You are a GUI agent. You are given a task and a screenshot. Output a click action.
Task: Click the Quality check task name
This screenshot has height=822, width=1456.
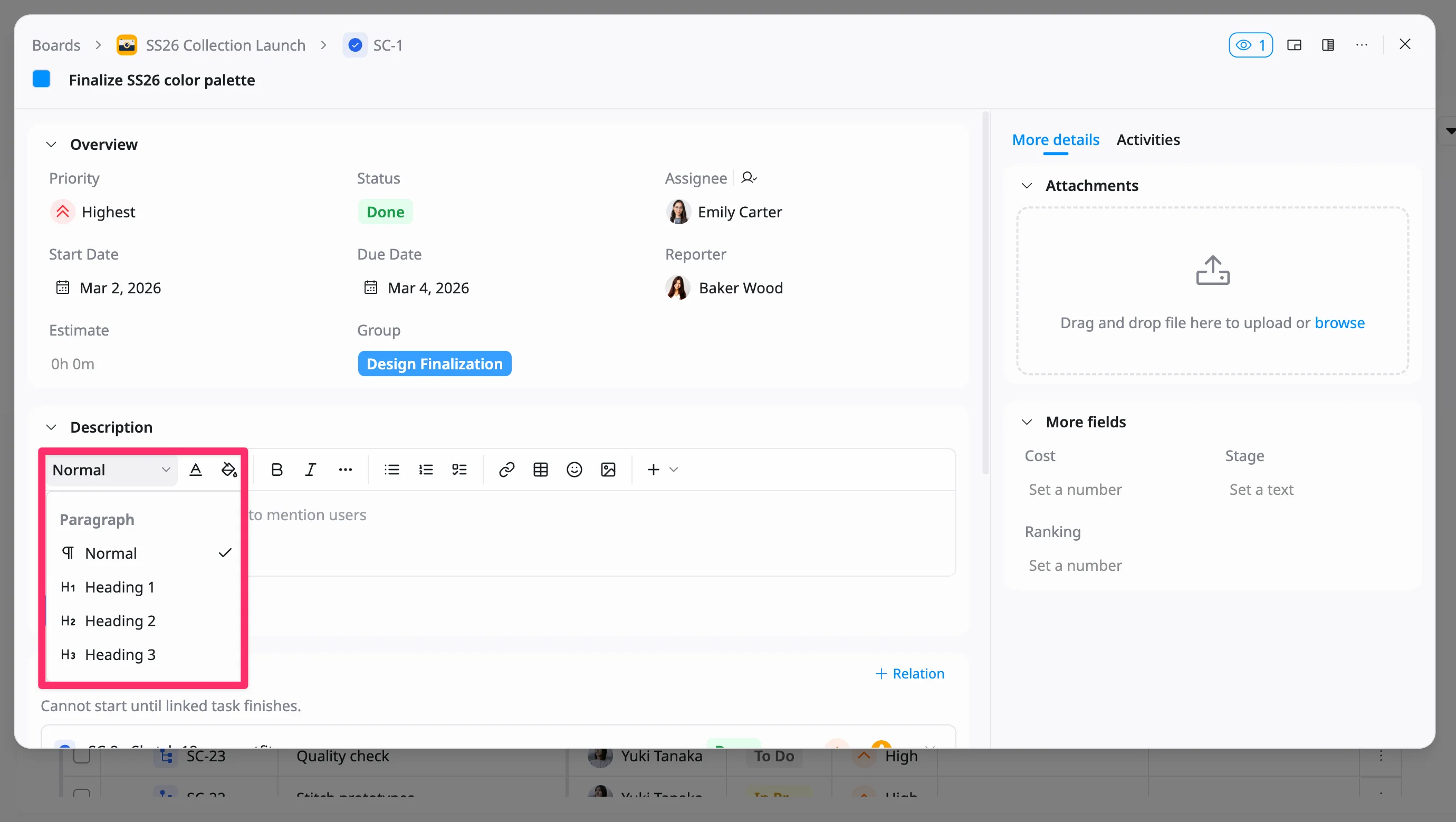pos(342,756)
